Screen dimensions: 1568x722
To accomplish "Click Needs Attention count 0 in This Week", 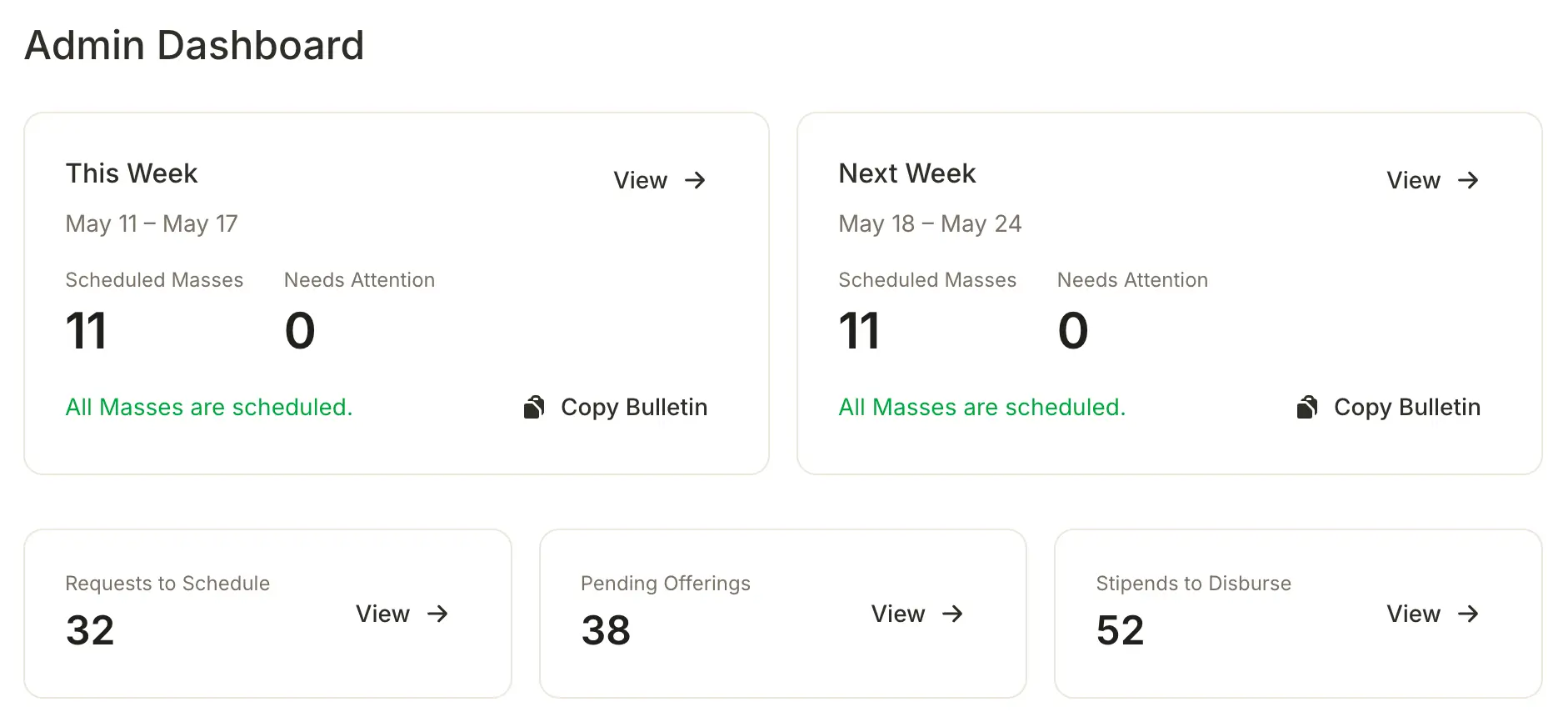I will click(300, 331).
